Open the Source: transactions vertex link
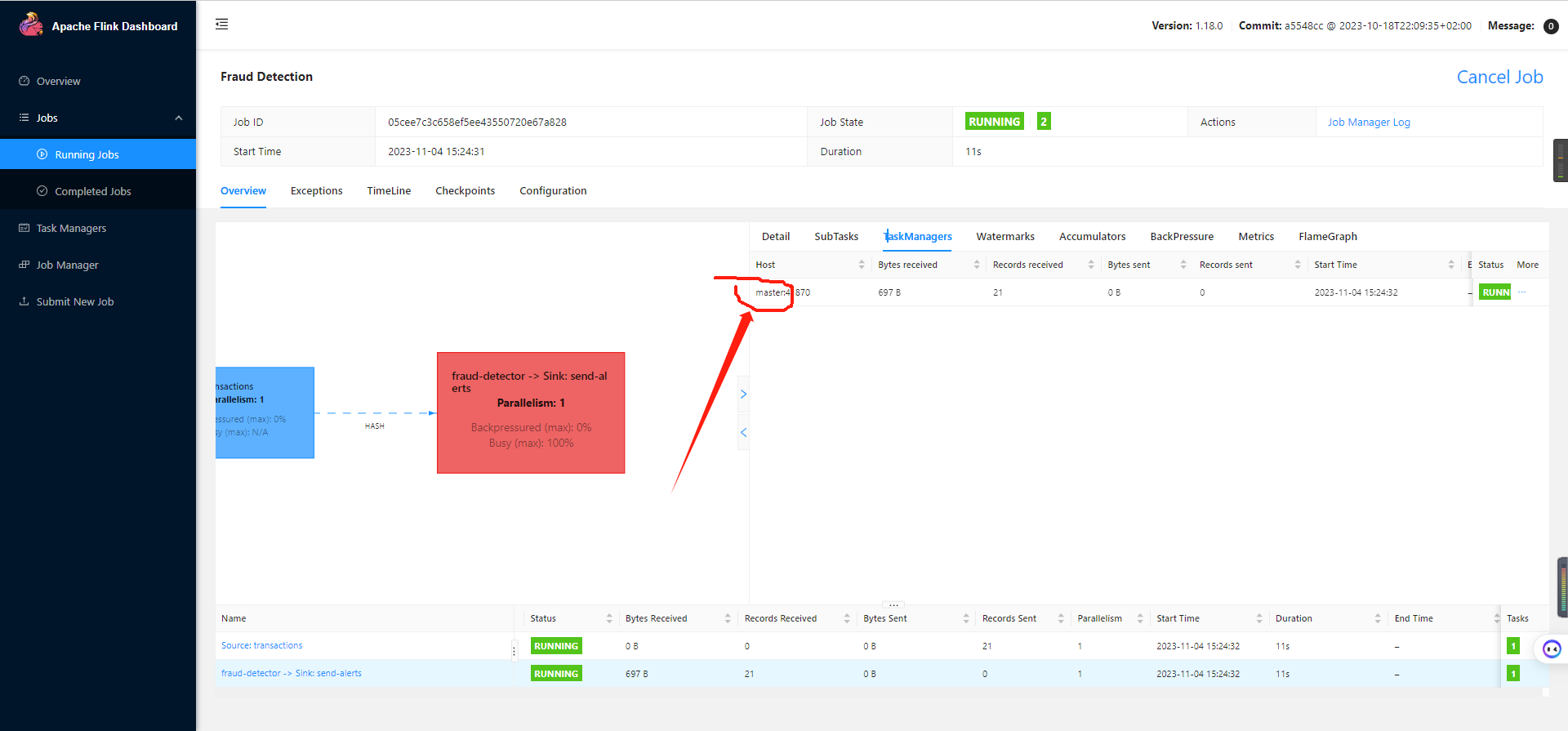Viewport: 1568px width, 731px height. pos(261,645)
